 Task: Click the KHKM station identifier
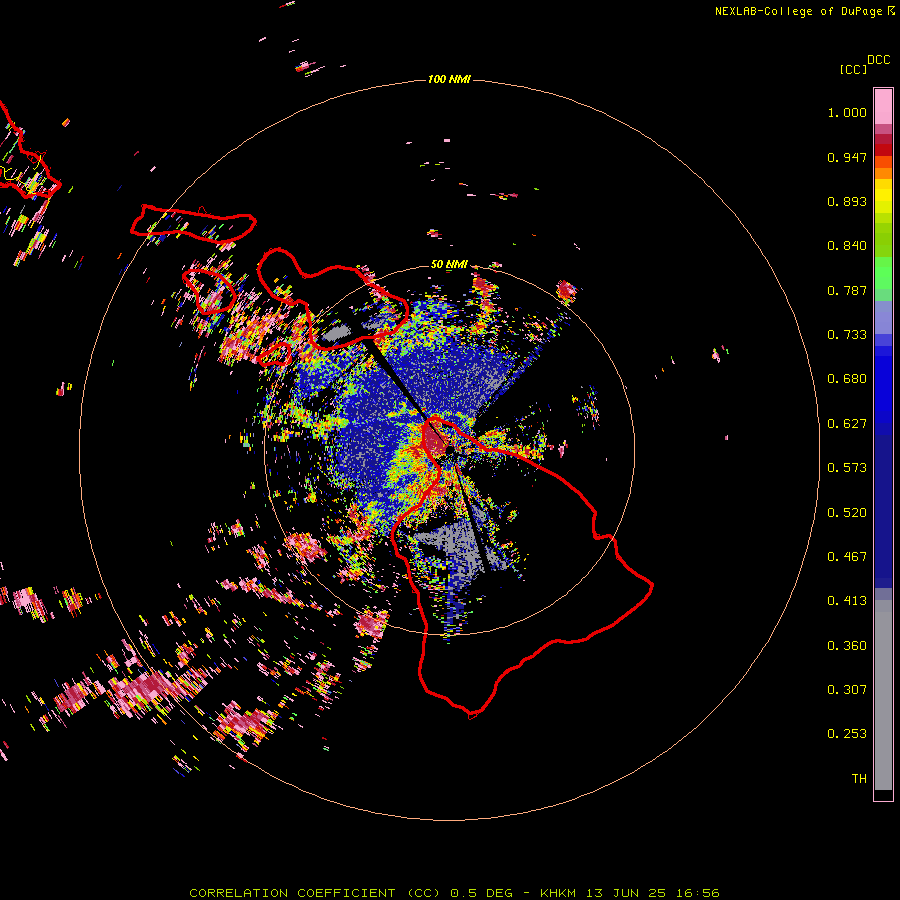(x=558, y=893)
